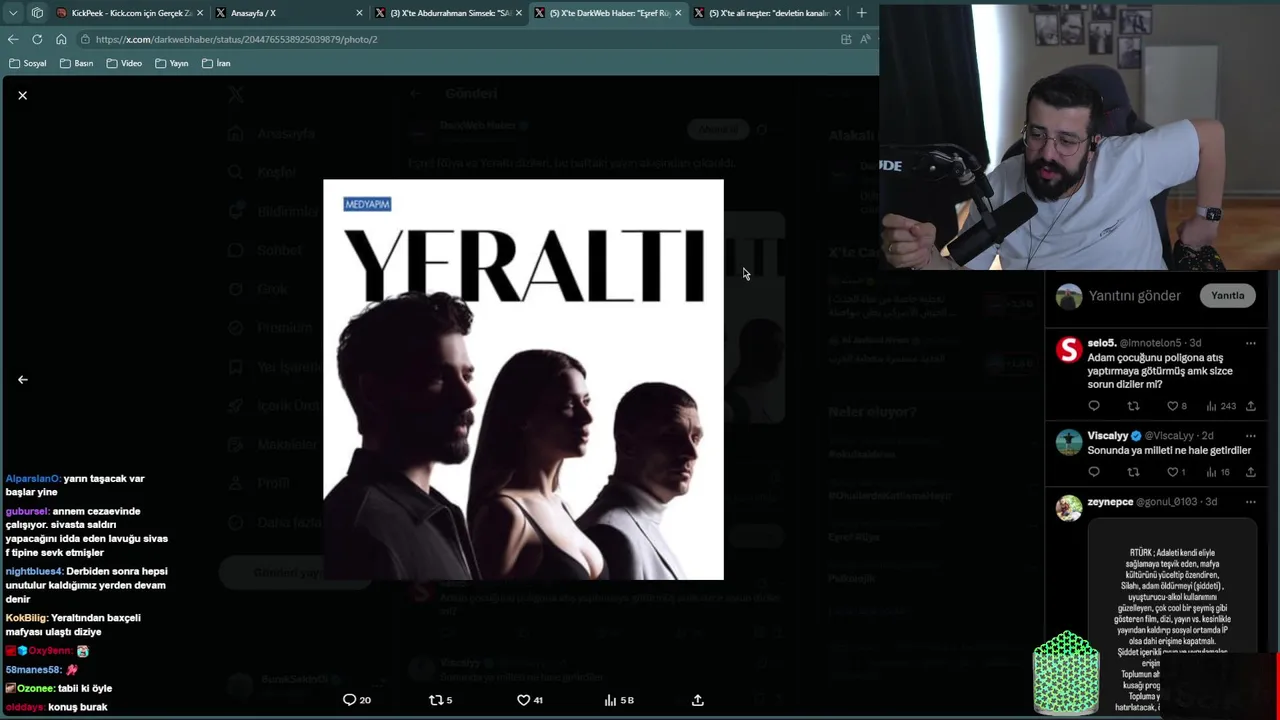The height and width of the screenshot is (720, 1280).
Task: Go back in the browser
Action: click(13, 39)
